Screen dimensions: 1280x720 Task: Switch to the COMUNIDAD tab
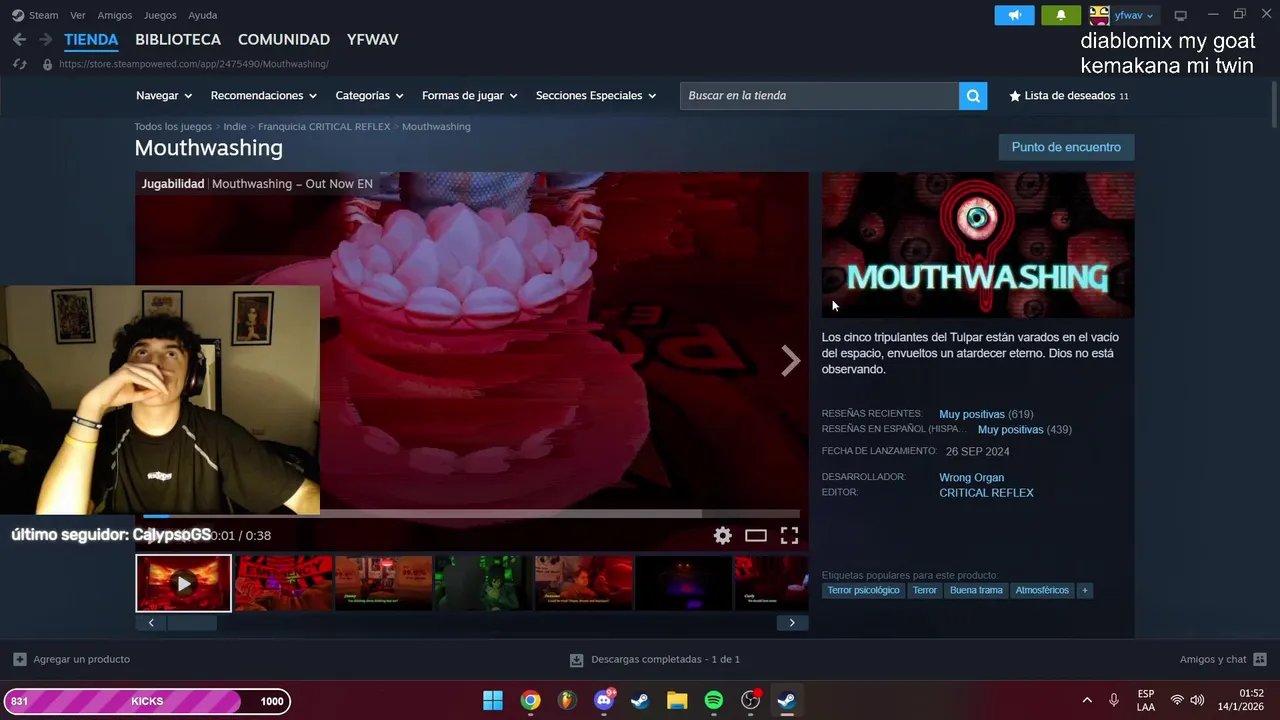point(284,40)
